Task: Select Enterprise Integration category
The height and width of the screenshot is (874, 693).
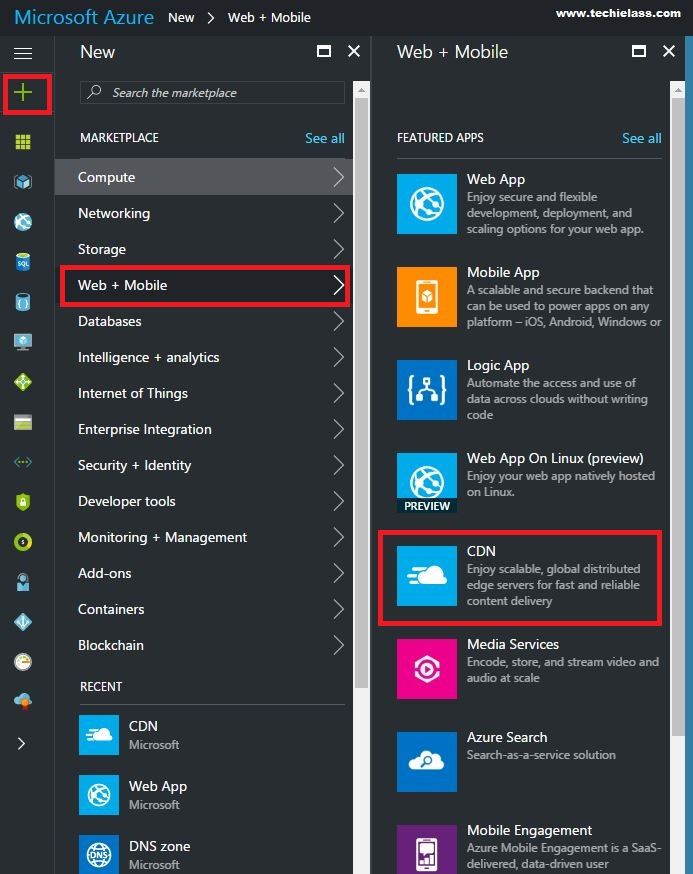Action: [203, 429]
